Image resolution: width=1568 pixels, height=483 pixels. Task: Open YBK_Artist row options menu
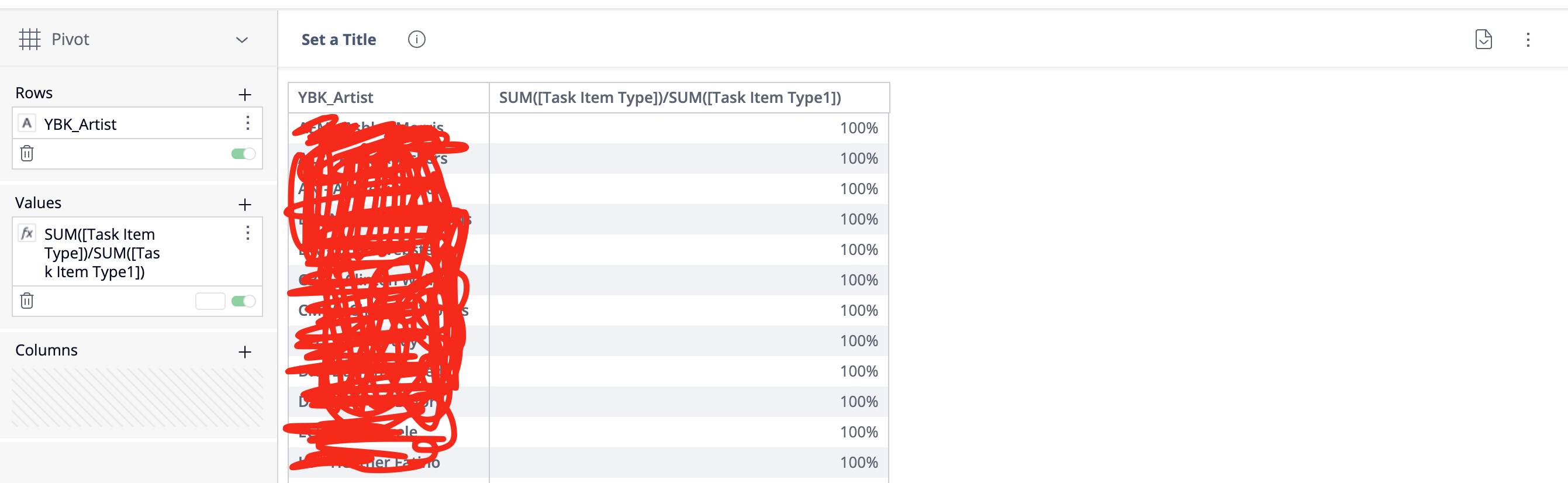248,123
